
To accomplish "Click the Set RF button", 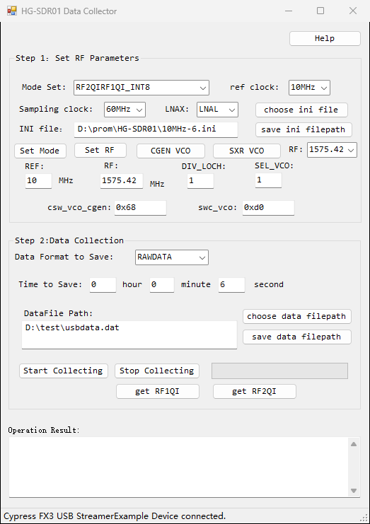I will pyautogui.click(x=100, y=150).
